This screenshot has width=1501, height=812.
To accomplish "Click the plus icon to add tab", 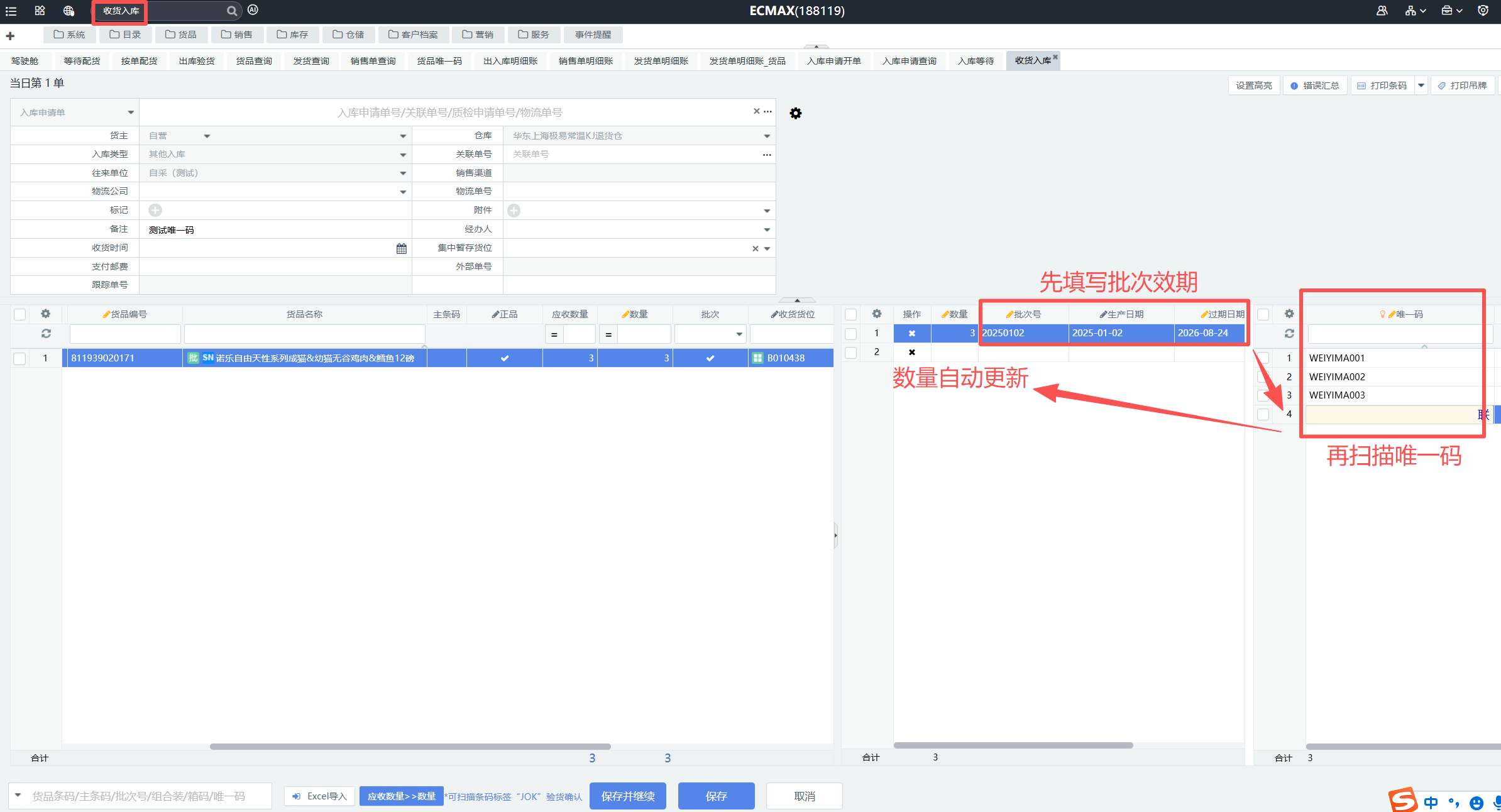I will [x=10, y=36].
